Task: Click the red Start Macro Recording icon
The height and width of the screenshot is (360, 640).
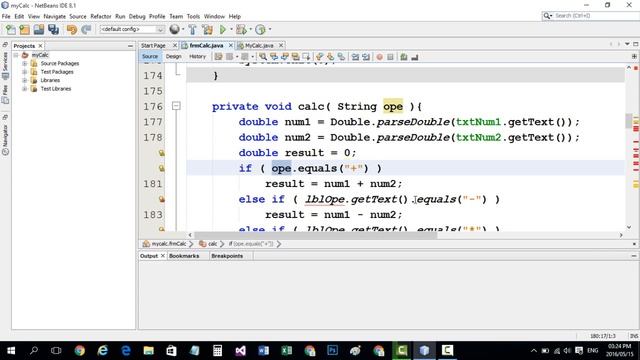Action: coord(380,57)
